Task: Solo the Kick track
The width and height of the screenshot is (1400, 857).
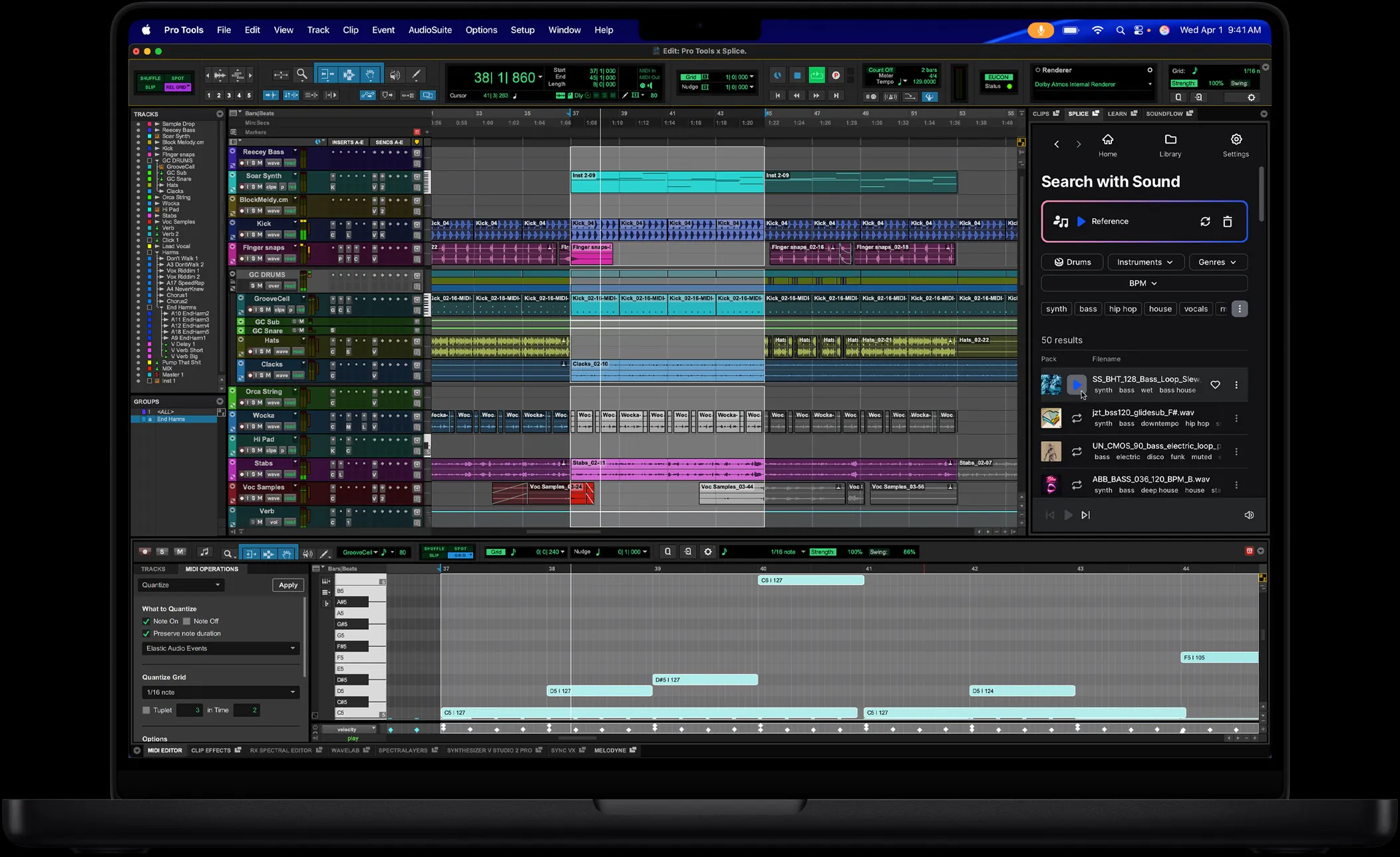Action: (x=254, y=234)
